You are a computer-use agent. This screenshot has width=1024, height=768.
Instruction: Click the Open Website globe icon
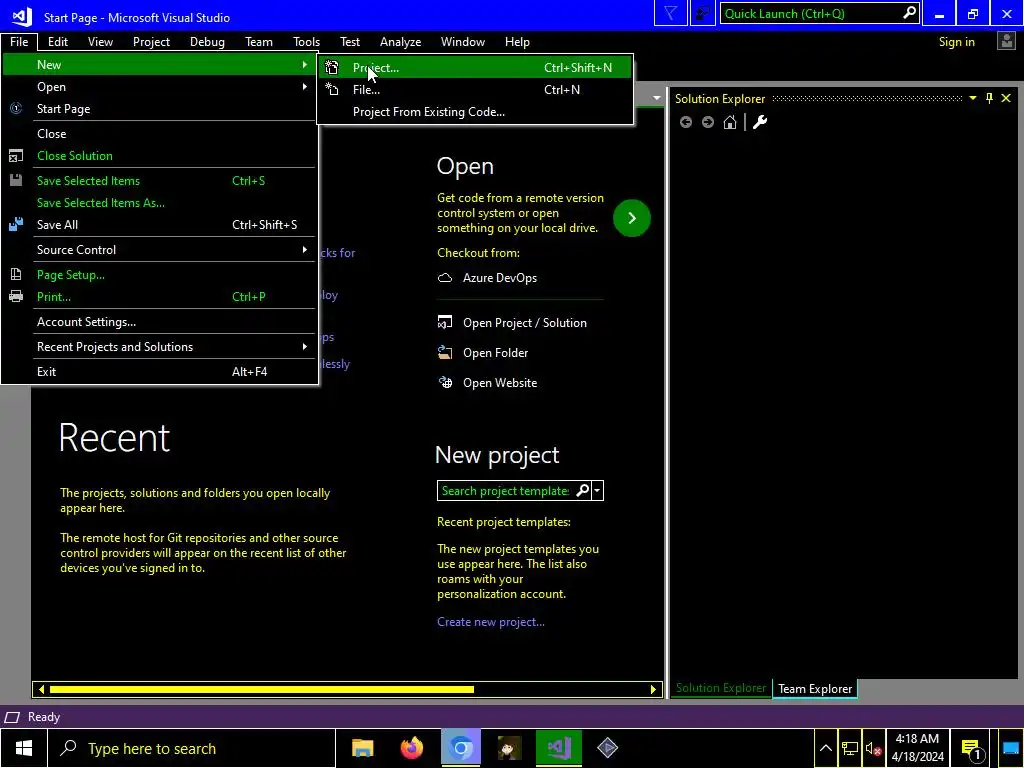[445, 383]
